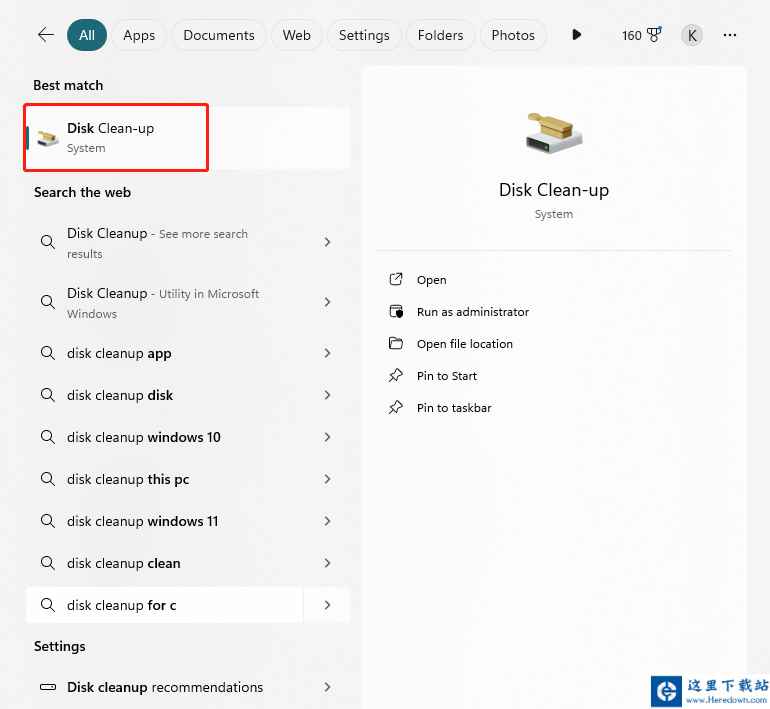Screen dimensions: 770x709
Task: Click search icon beside 'disk cleanup for c'
Action: tap(48, 605)
